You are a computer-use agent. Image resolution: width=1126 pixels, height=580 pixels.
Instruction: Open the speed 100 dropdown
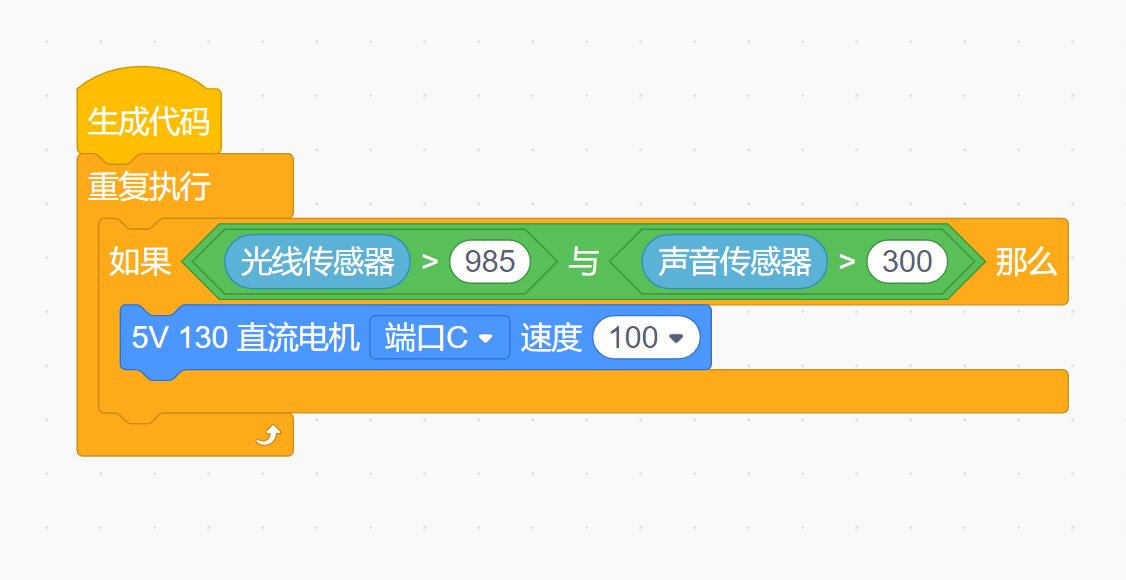click(x=646, y=337)
